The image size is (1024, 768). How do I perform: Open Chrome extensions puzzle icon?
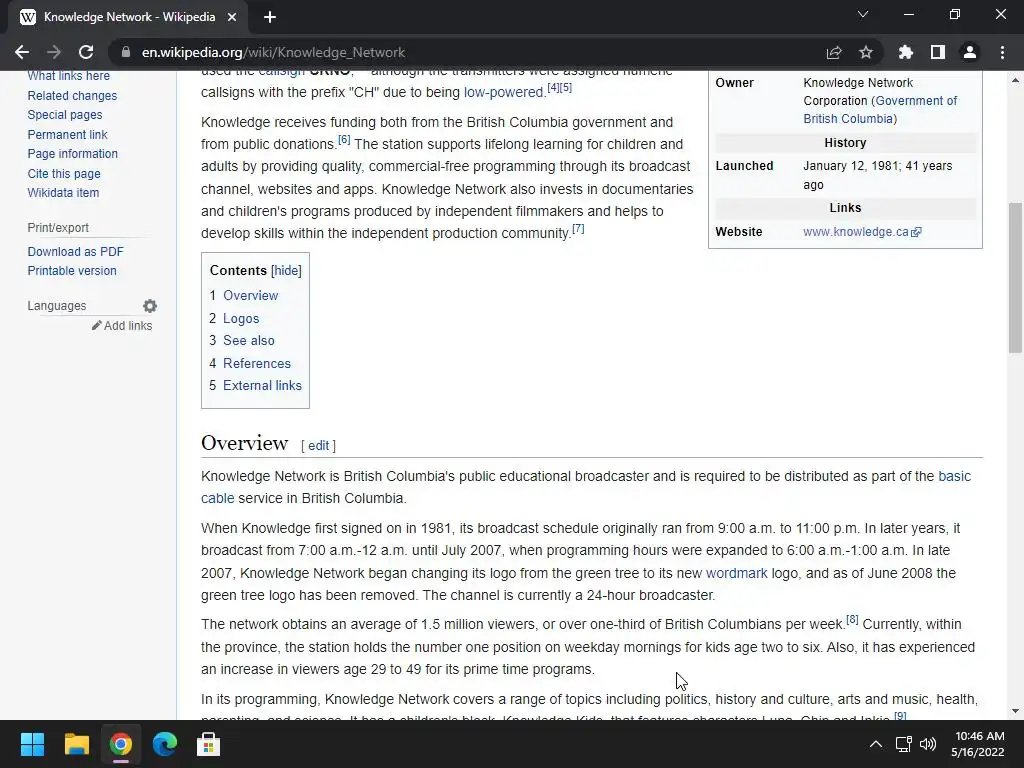click(x=906, y=52)
